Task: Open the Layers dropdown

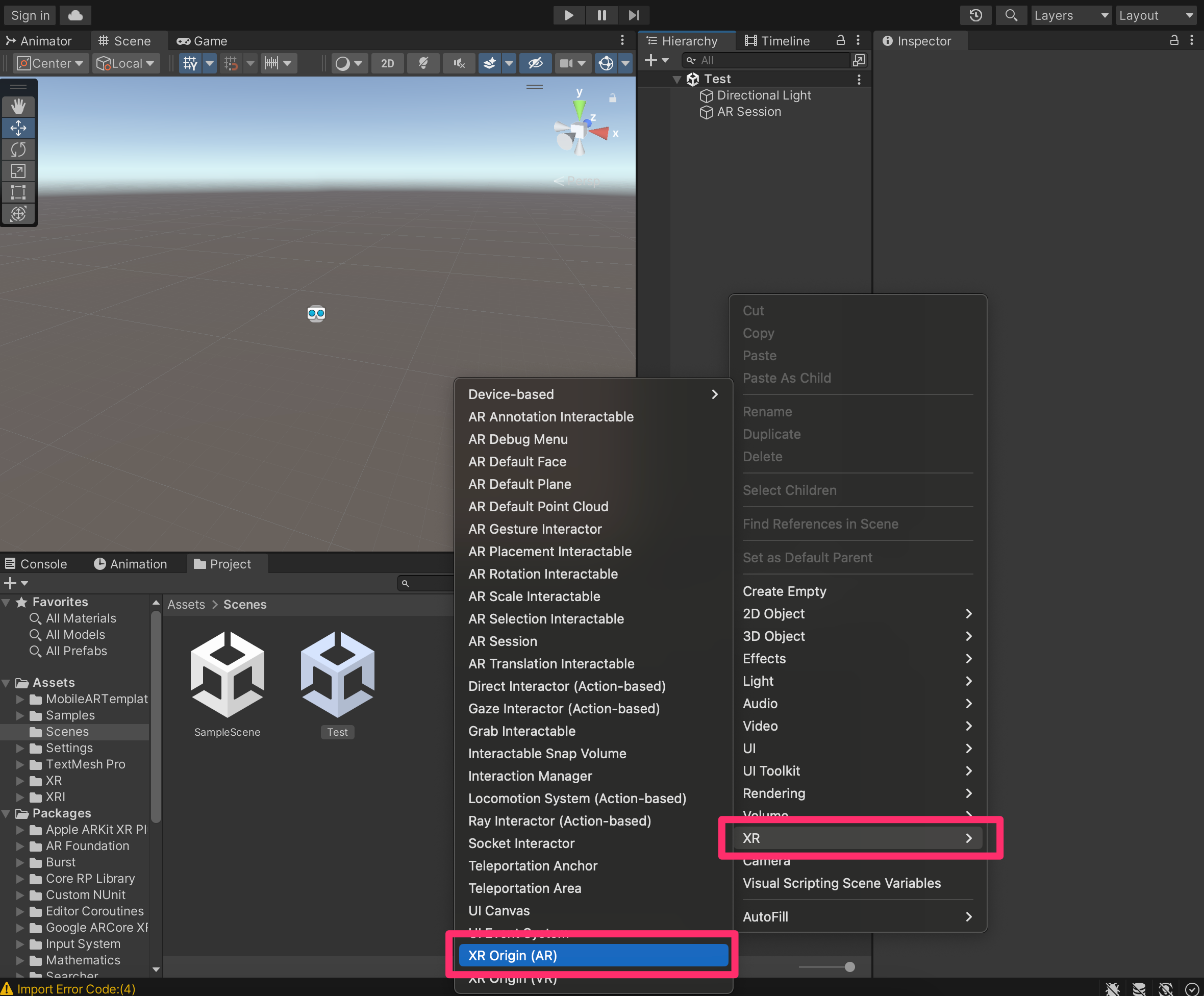Action: coord(1070,15)
